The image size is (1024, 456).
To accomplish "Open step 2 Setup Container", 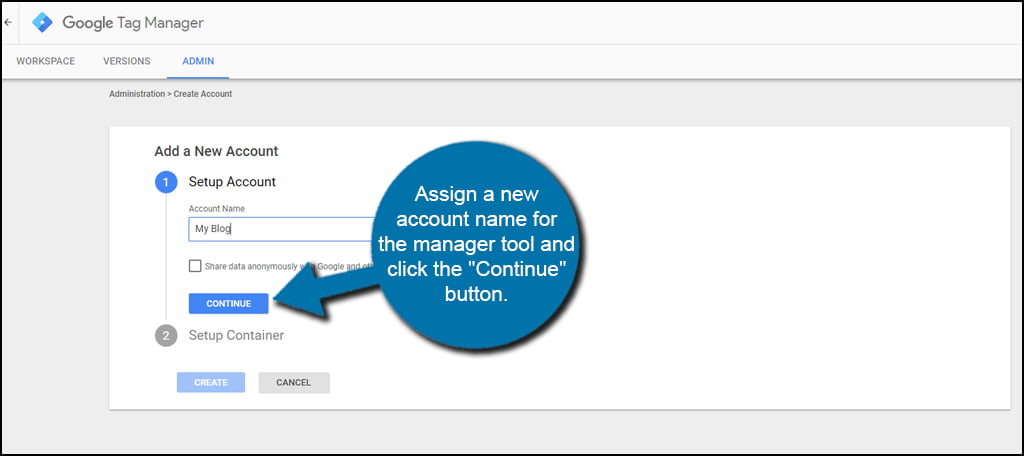I will point(236,336).
